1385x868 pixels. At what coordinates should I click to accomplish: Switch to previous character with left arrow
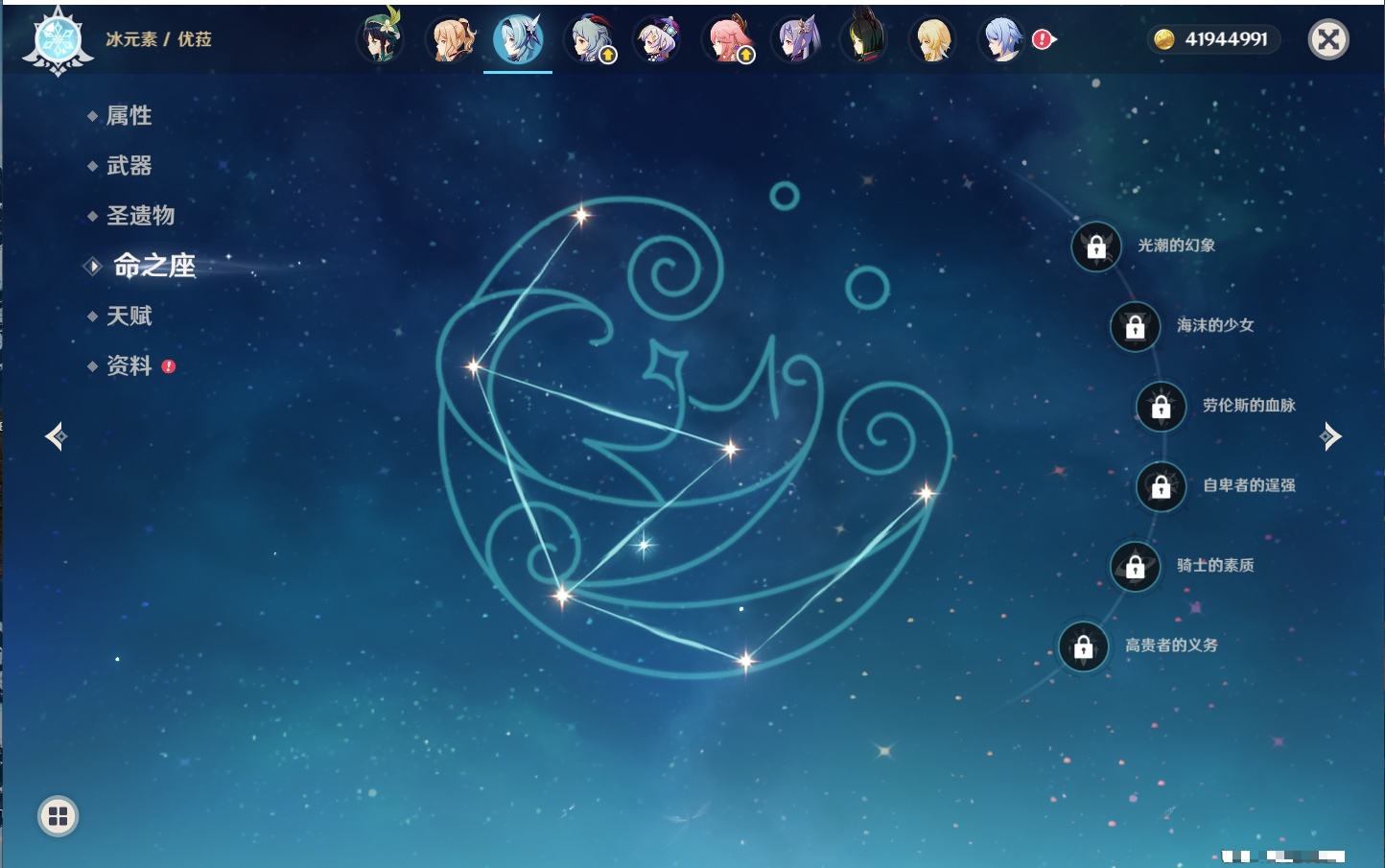tap(56, 436)
